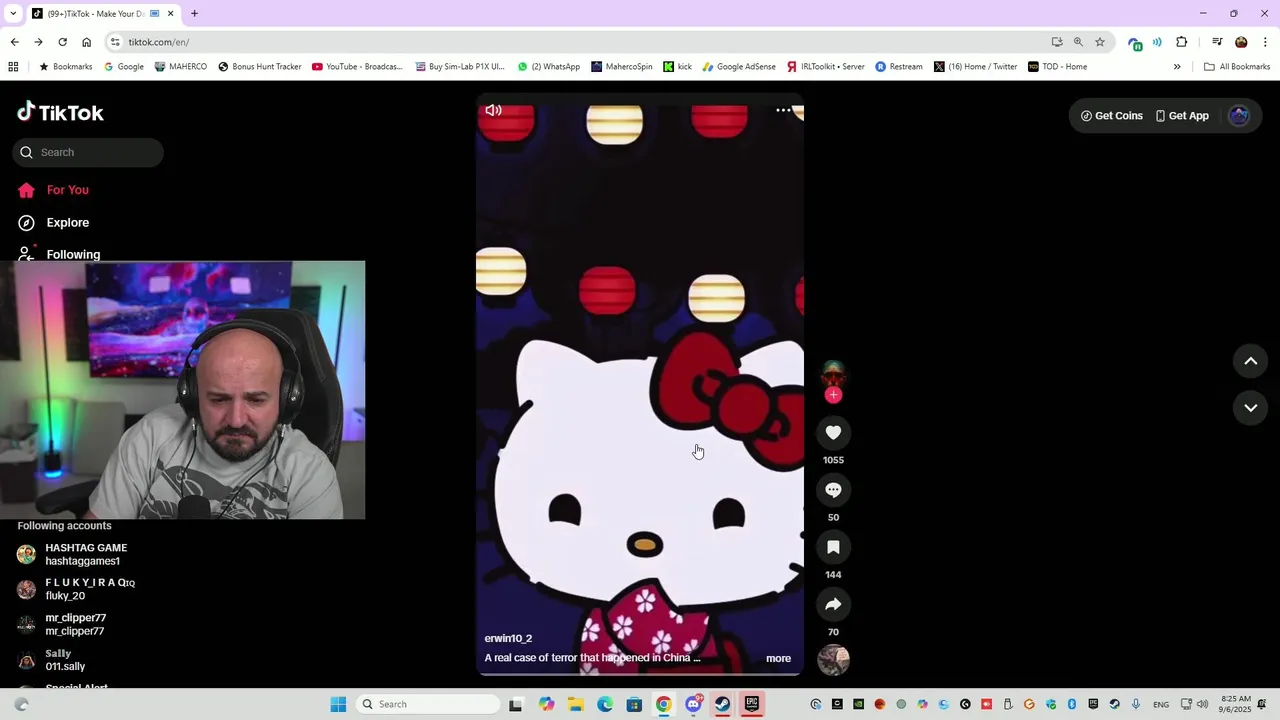Bookmark the video with the save icon

tap(833, 547)
